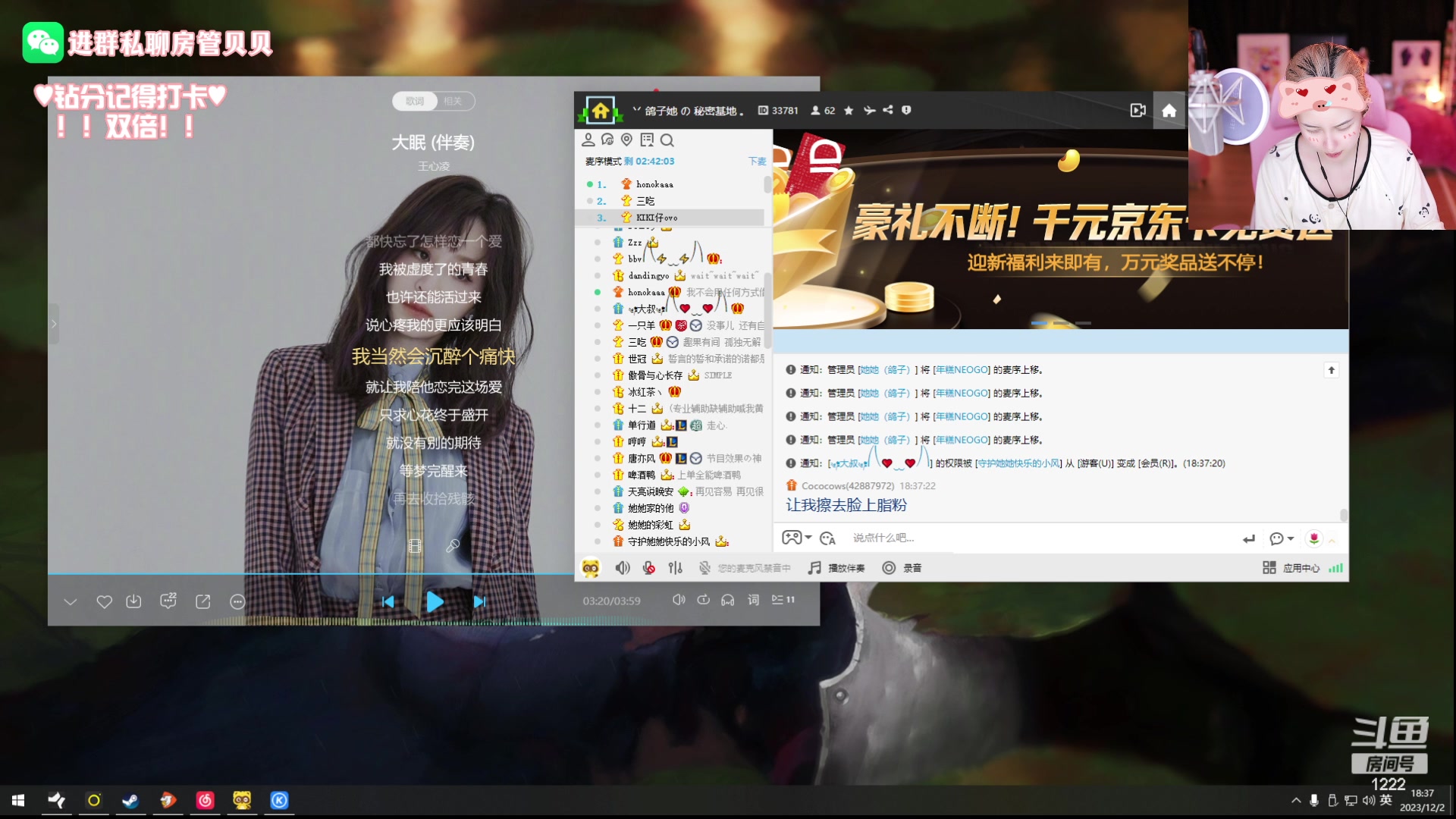The width and height of the screenshot is (1456, 819).
Task: Open more options ellipsis icon in player
Action: [x=237, y=601]
